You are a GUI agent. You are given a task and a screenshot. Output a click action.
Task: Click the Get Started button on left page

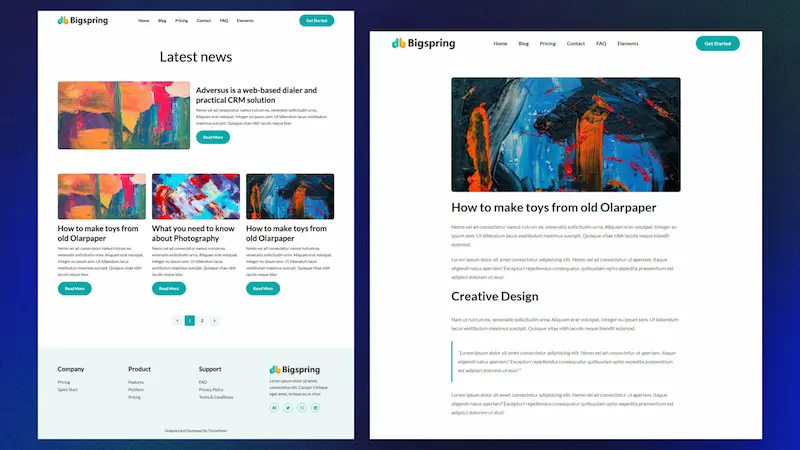coord(316,20)
